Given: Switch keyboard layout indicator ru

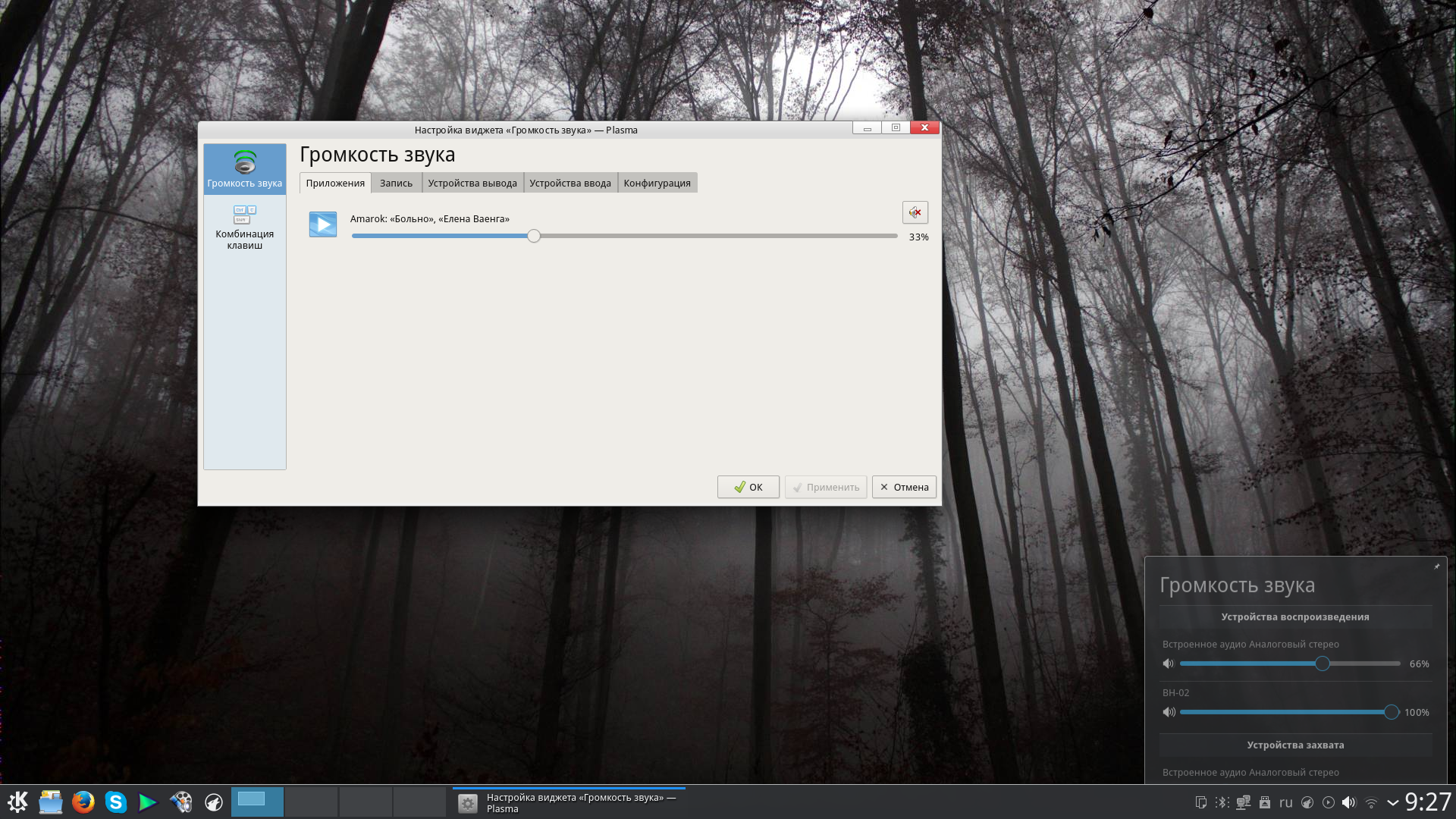Looking at the screenshot, I should [1285, 802].
